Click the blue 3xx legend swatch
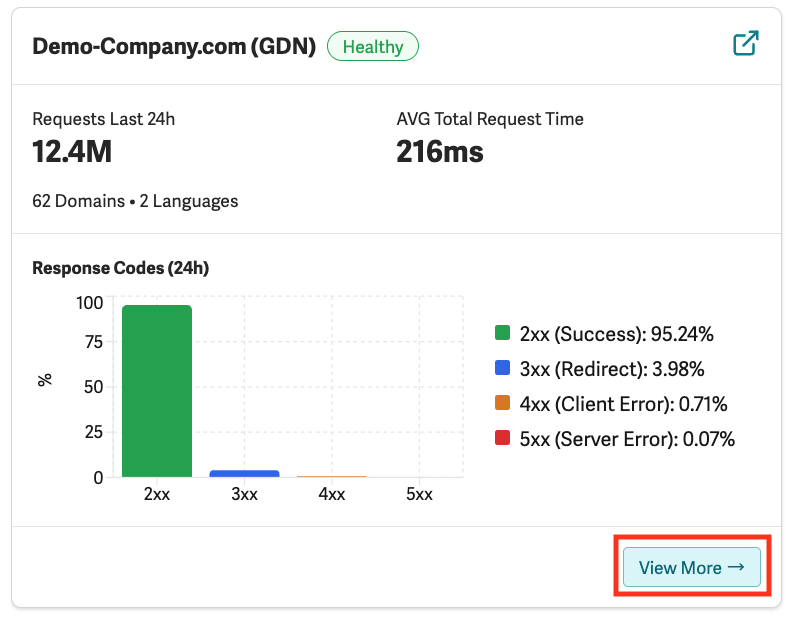This screenshot has height=618, width=792. 503,369
